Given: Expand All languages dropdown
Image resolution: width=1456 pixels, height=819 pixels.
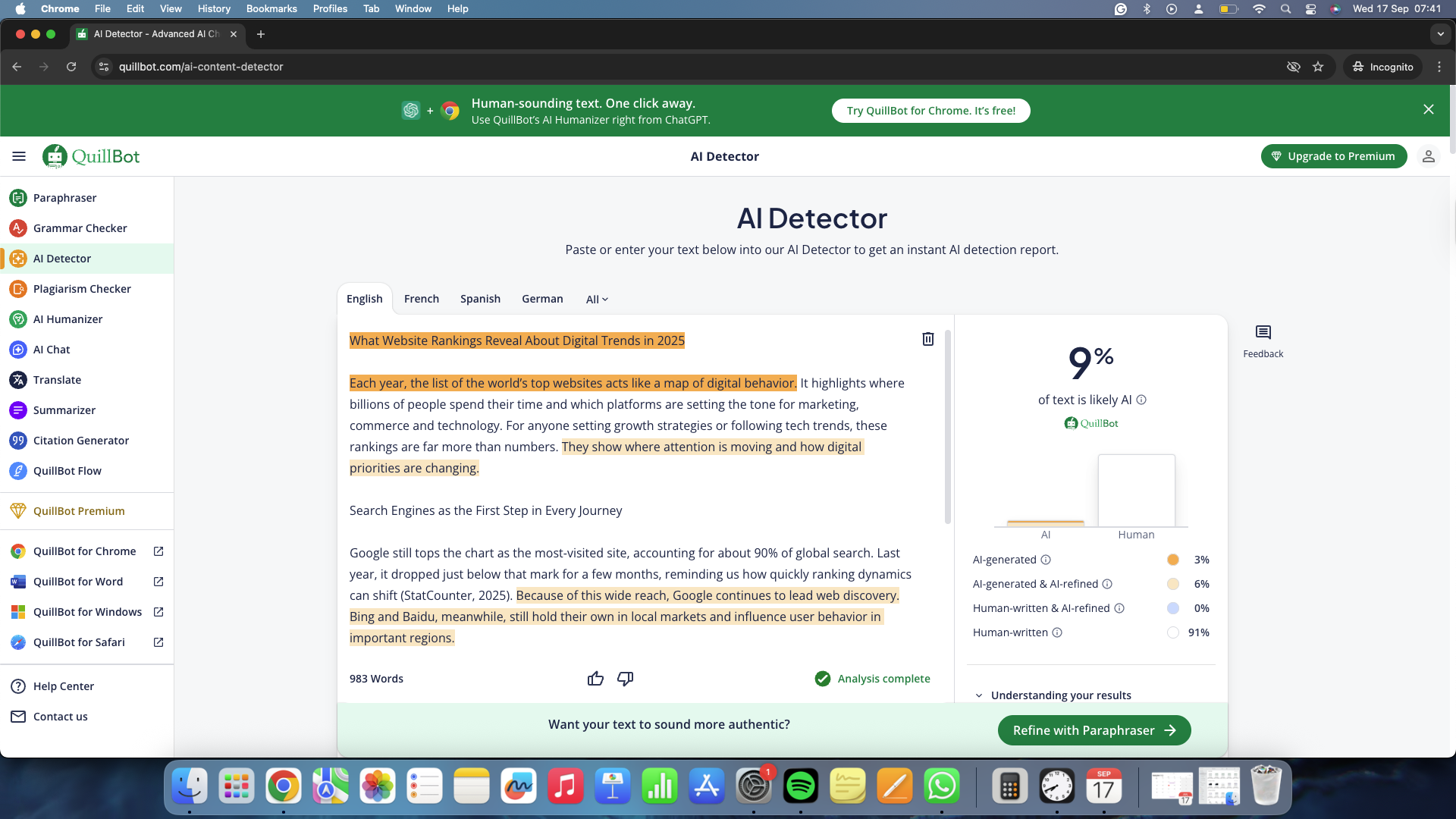Looking at the screenshot, I should [x=597, y=300].
